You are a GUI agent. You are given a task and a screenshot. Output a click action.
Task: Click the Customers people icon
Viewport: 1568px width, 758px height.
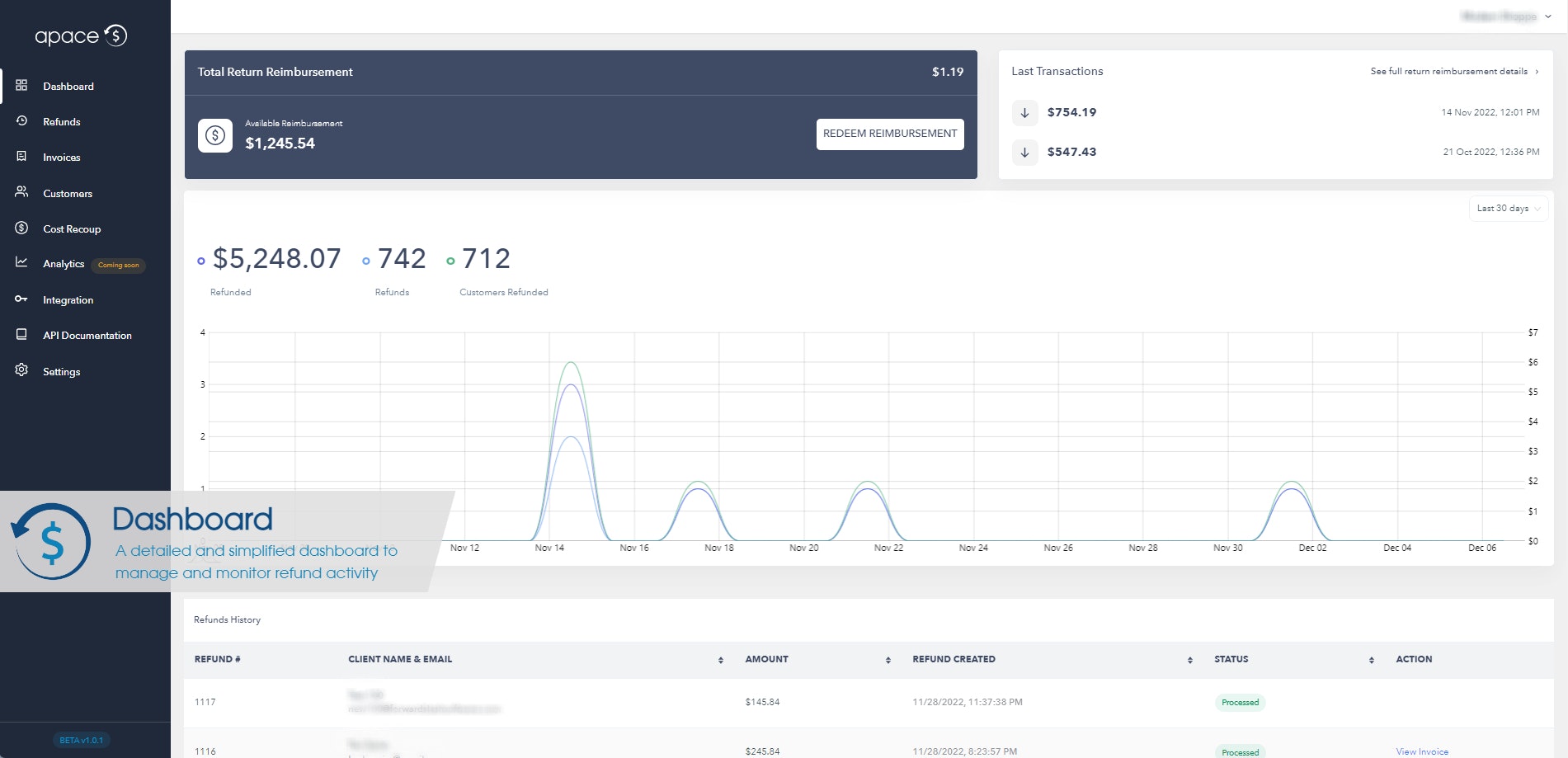click(21, 192)
